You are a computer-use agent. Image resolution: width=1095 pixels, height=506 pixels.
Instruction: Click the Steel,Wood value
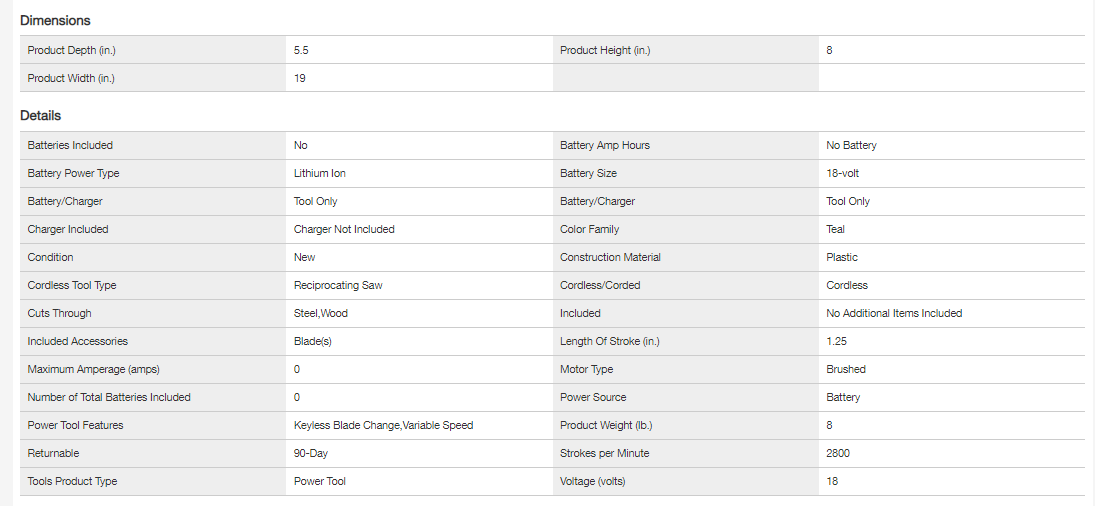point(321,313)
